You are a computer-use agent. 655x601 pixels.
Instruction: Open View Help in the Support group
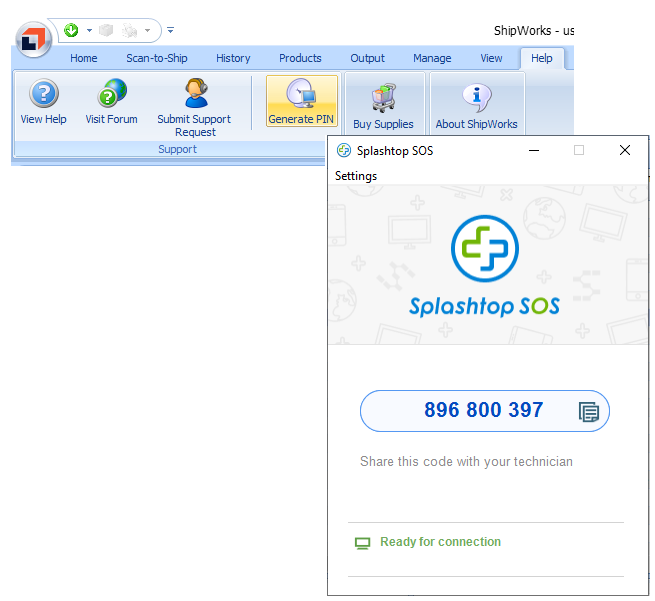43,103
